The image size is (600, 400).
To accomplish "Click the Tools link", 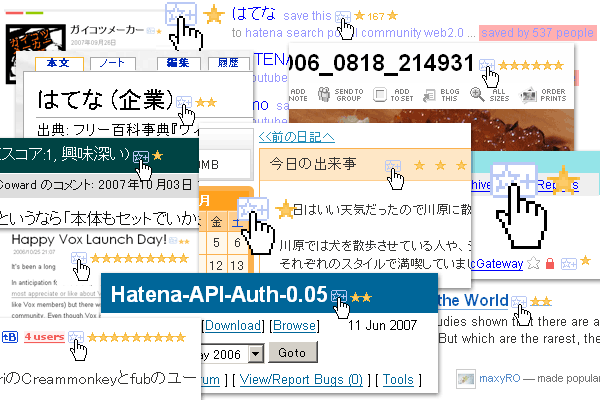I will [398, 380].
